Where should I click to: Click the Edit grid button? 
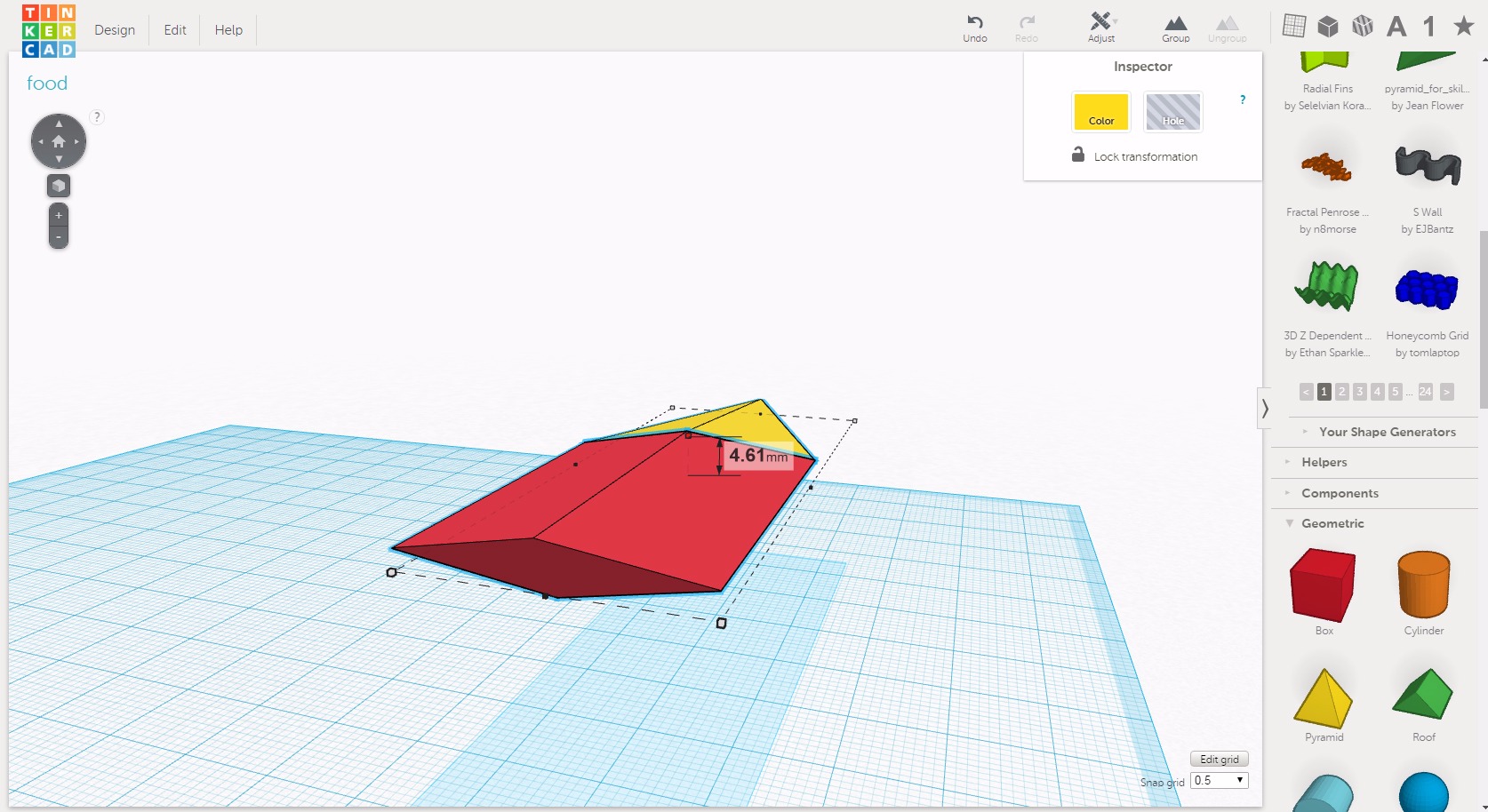1220,759
